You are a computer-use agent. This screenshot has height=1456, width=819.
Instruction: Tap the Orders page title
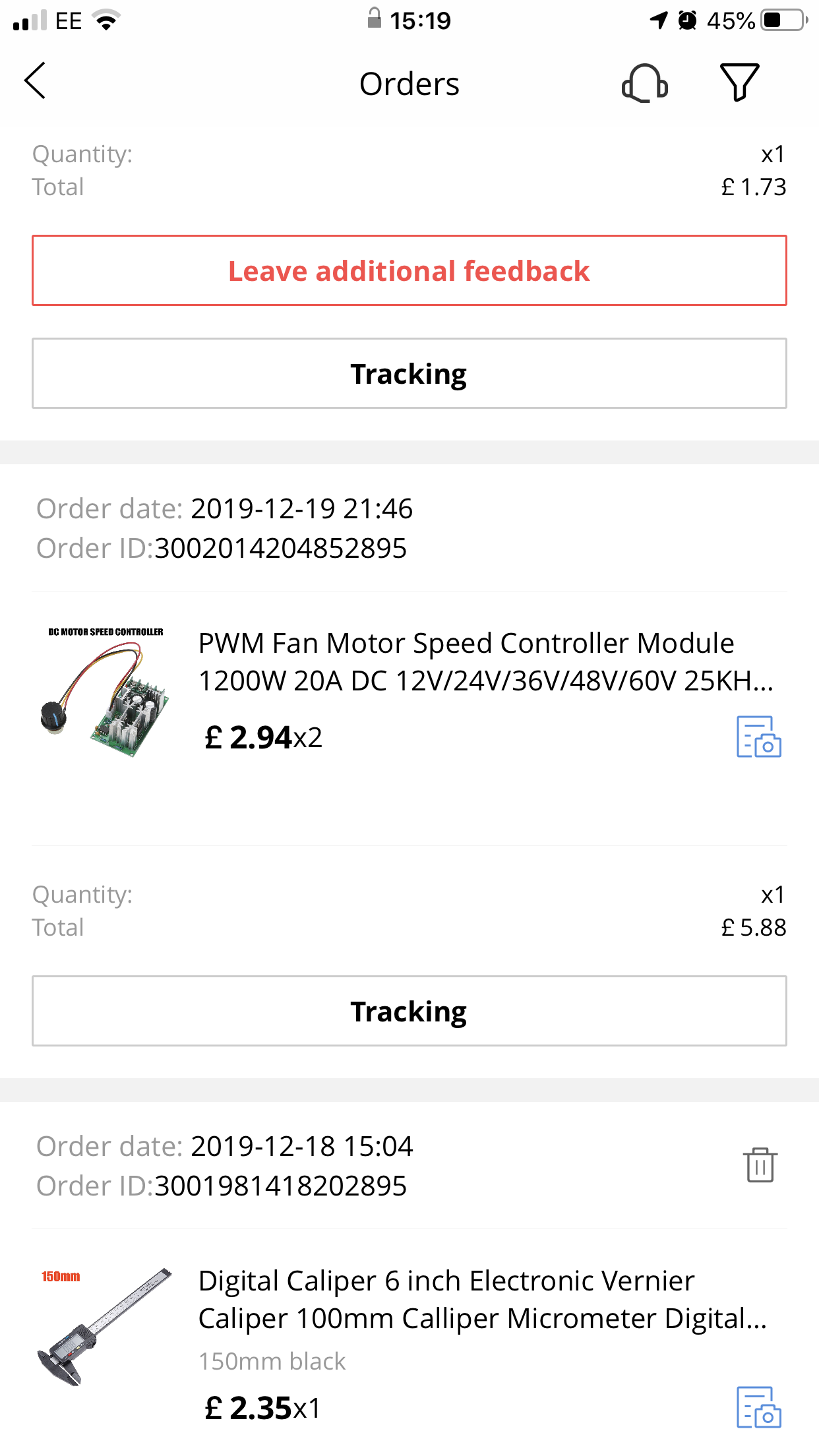[x=409, y=84]
